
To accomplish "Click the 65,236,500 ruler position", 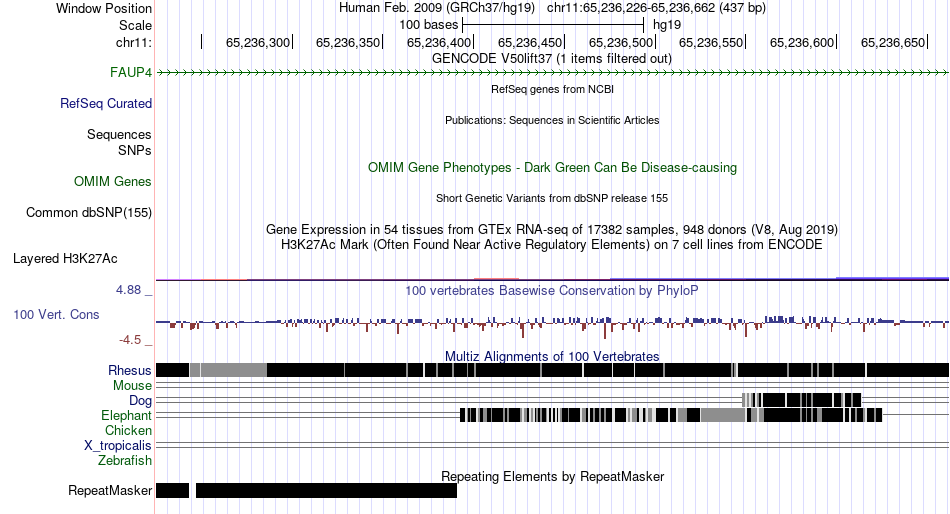I will (621, 42).
